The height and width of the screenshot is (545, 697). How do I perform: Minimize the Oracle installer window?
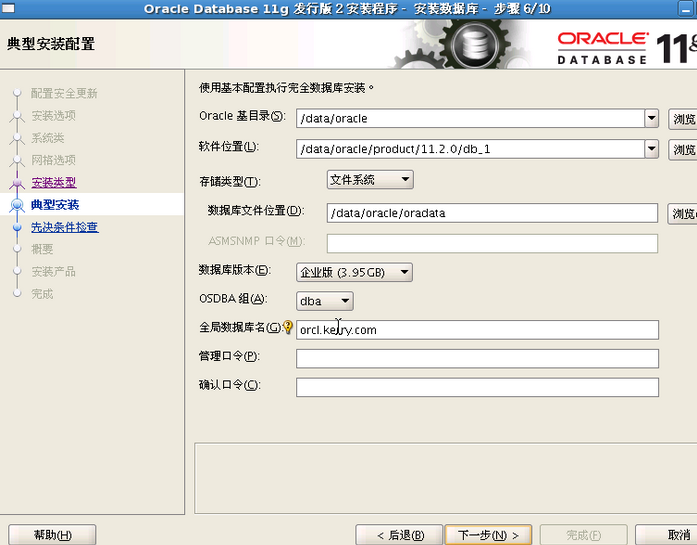coord(686,9)
